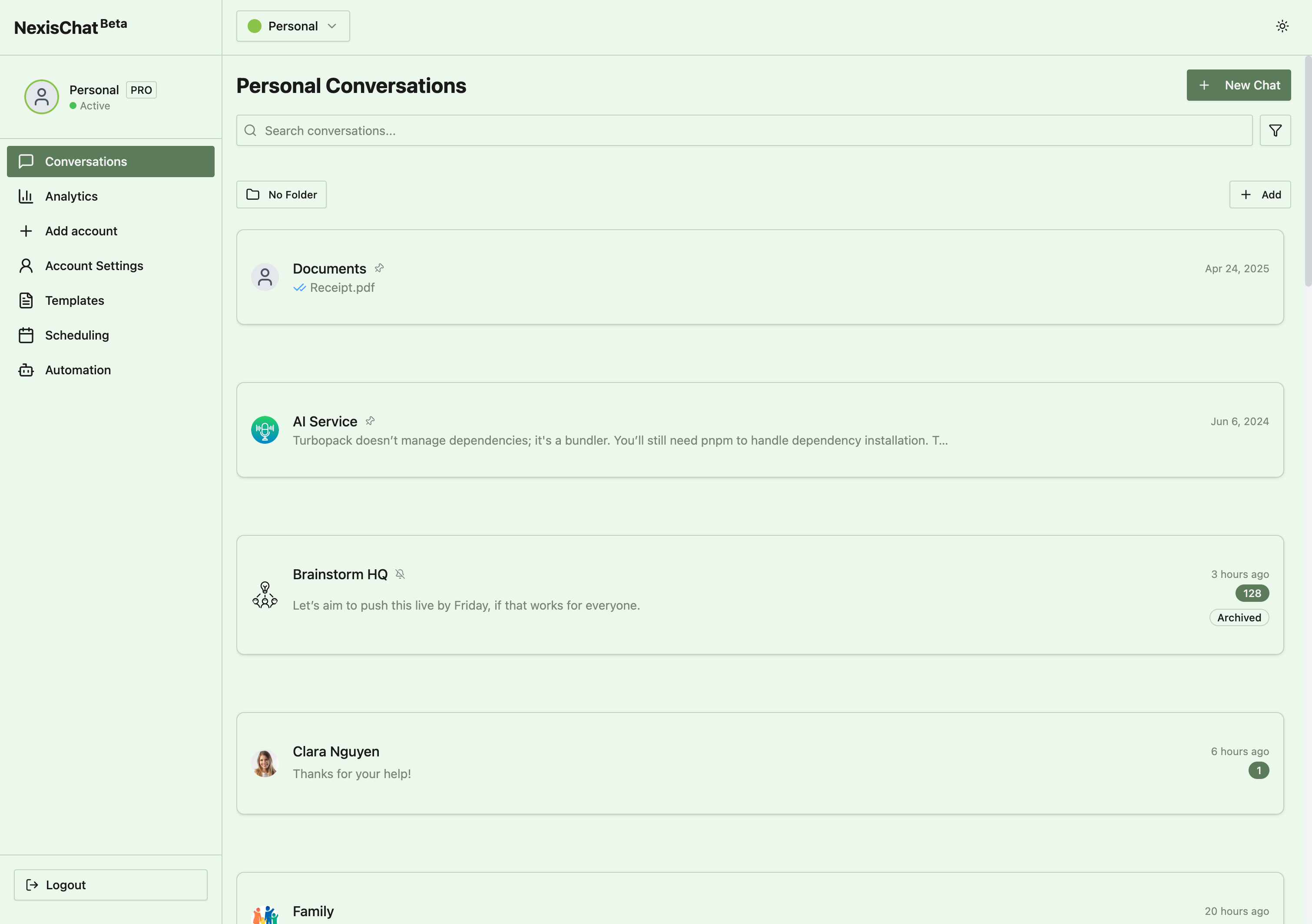The width and height of the screenshot is (1312, 924).
Task: Open the Analytics bar chart icon
Action: [27, 196]
